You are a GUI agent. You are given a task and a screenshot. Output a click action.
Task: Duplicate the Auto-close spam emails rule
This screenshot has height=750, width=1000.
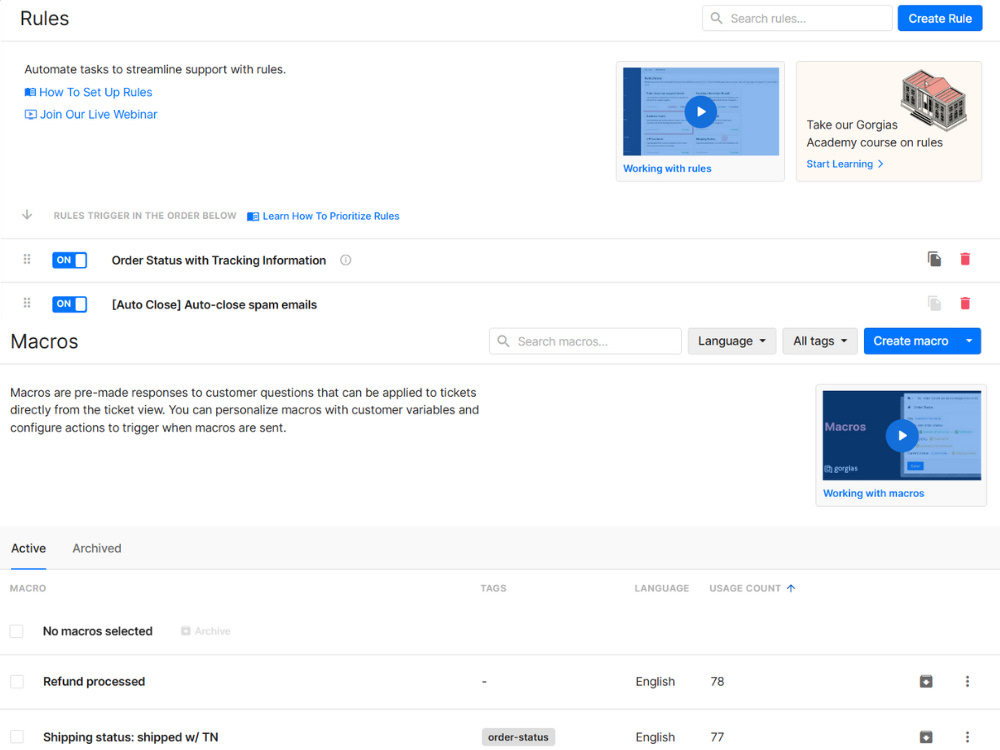click(x=934, y=304)
